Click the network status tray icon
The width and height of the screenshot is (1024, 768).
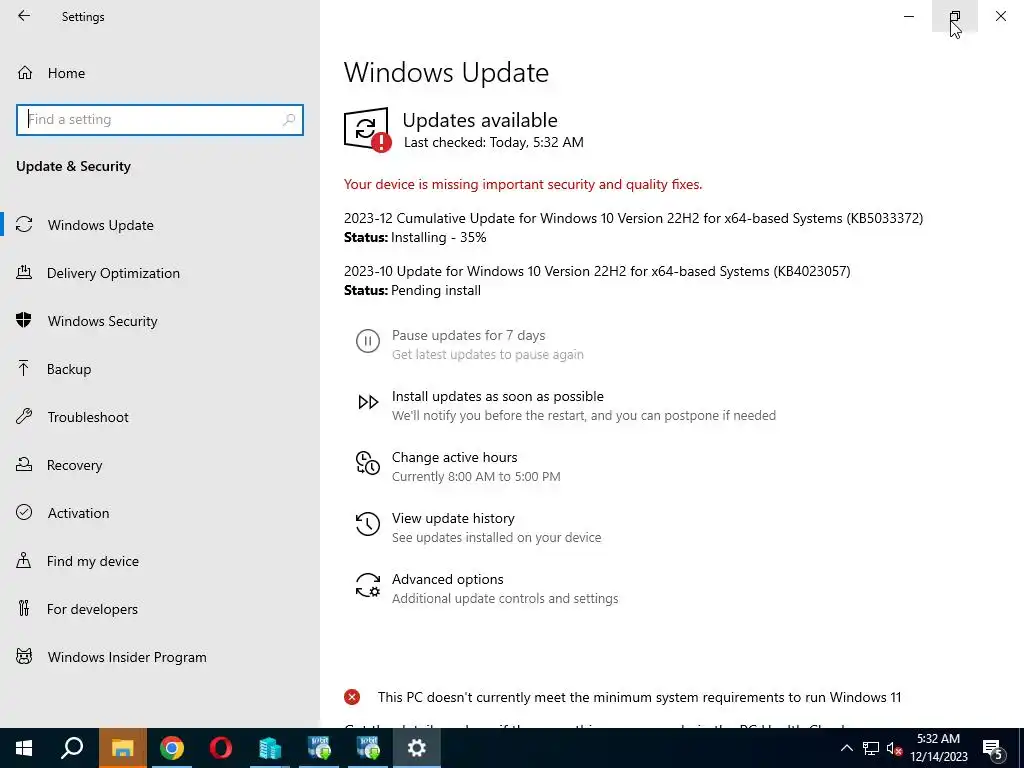(871, 748)
